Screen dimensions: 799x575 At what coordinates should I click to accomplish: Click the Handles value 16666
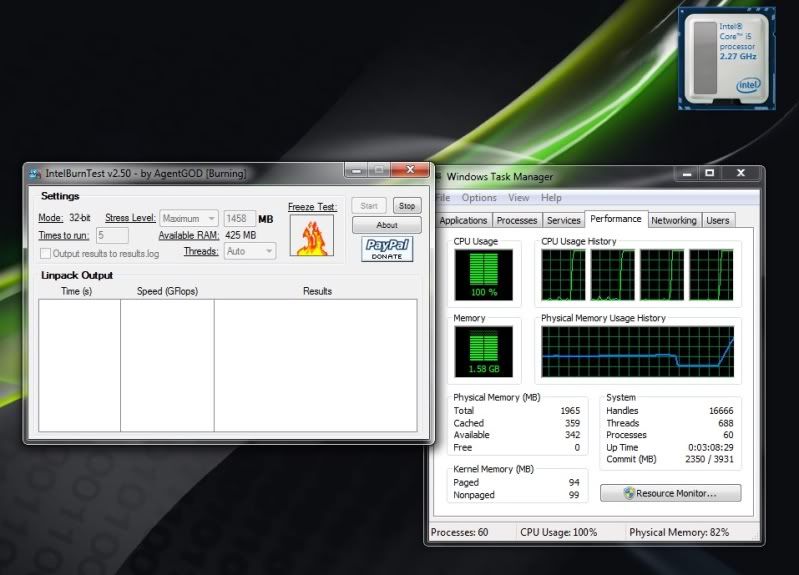pos(721,410)
